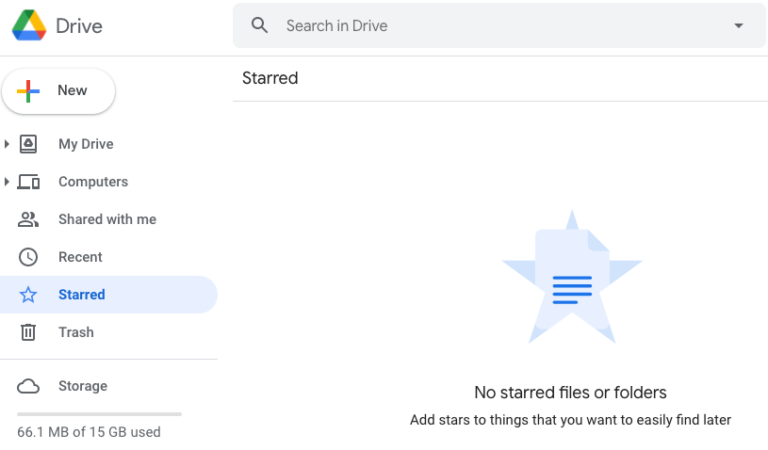Open the "66.1 MB of 15 GB used" link
The image size is (768, 450).
(x=89, y=432)
